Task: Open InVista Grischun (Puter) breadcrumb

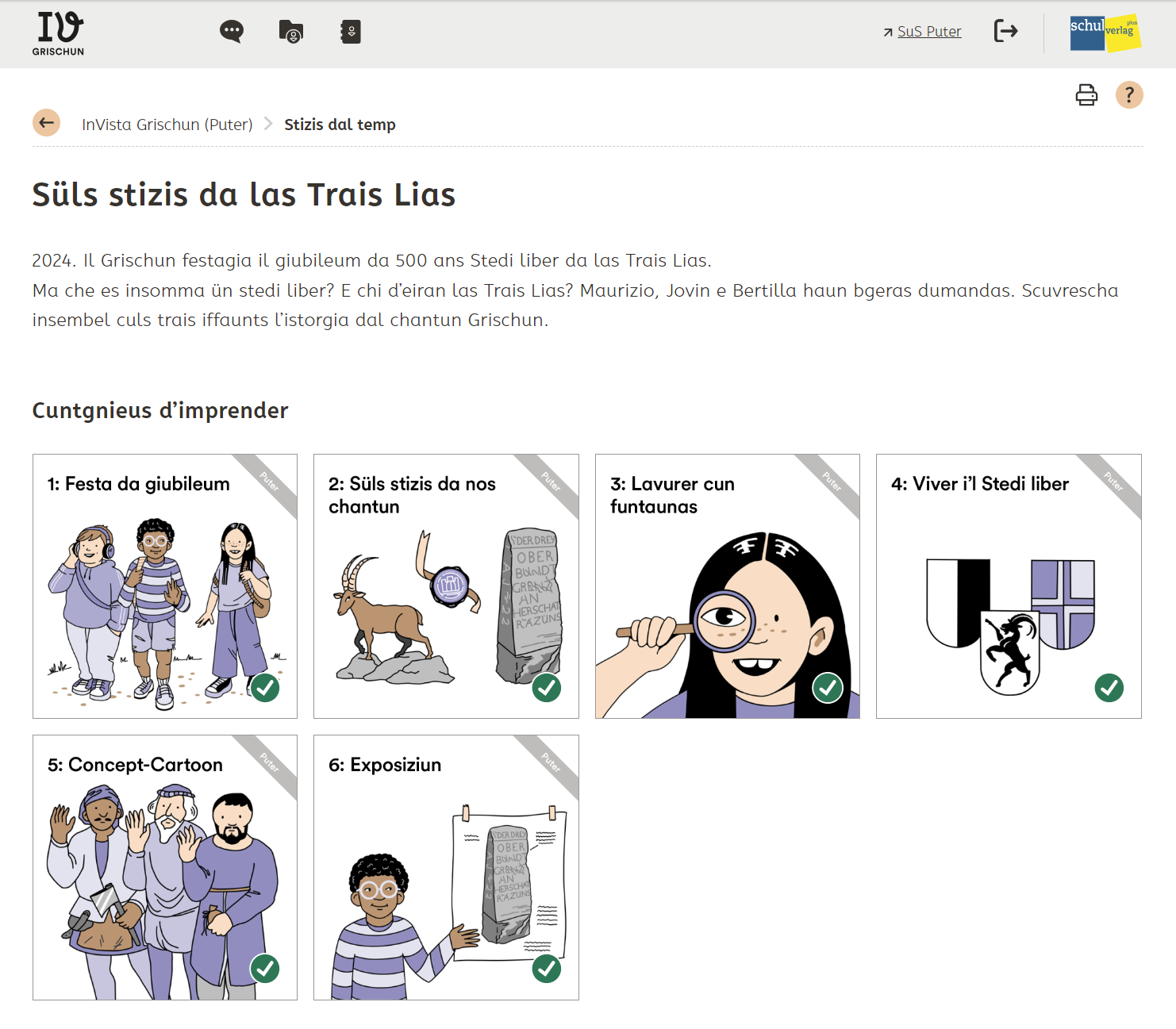Action: [167, 125]
